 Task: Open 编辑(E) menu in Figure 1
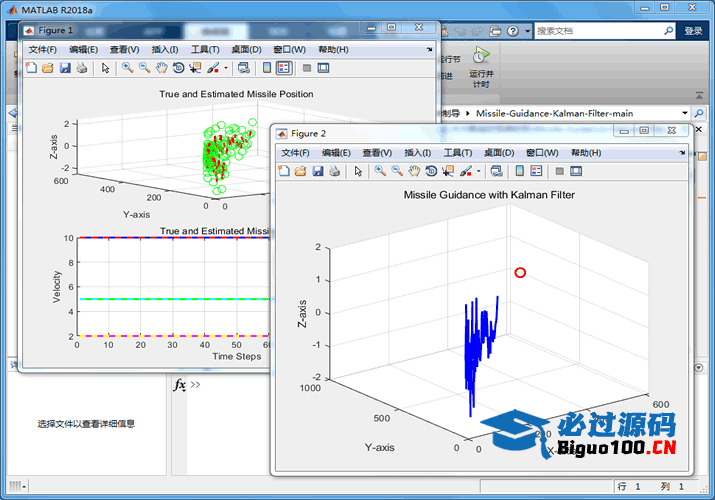point(83,50)
